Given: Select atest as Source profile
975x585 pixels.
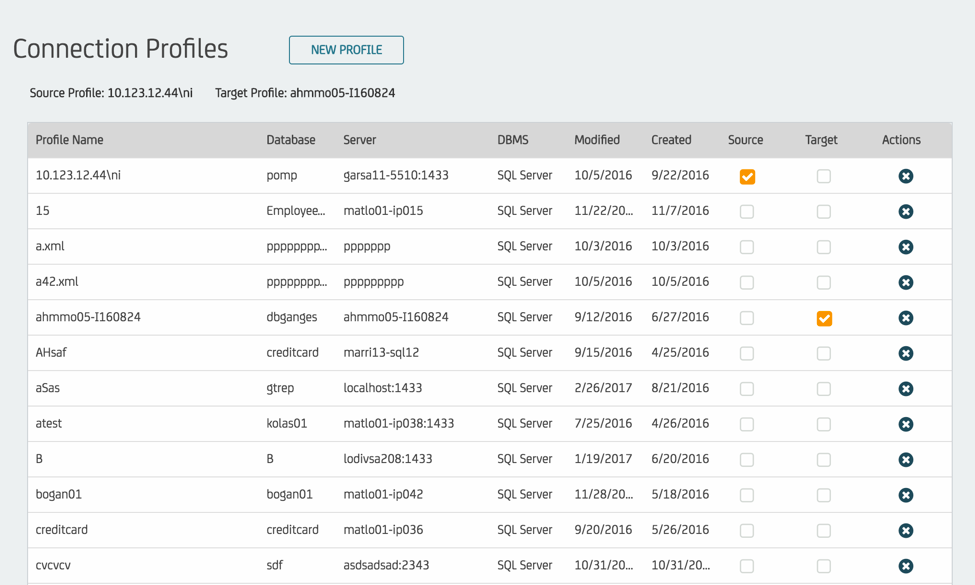Looking at the screenshot, I should coord(747,425).
